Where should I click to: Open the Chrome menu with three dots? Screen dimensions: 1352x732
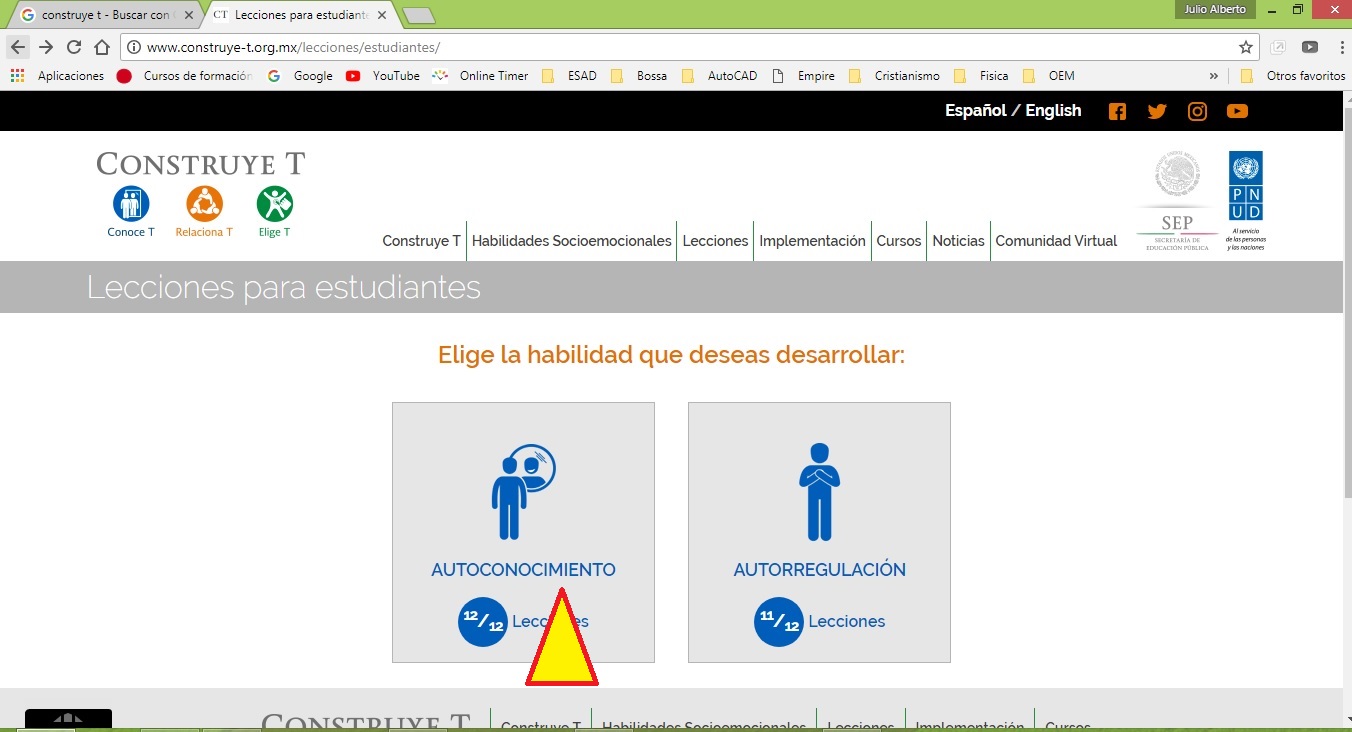[1340, 46]
